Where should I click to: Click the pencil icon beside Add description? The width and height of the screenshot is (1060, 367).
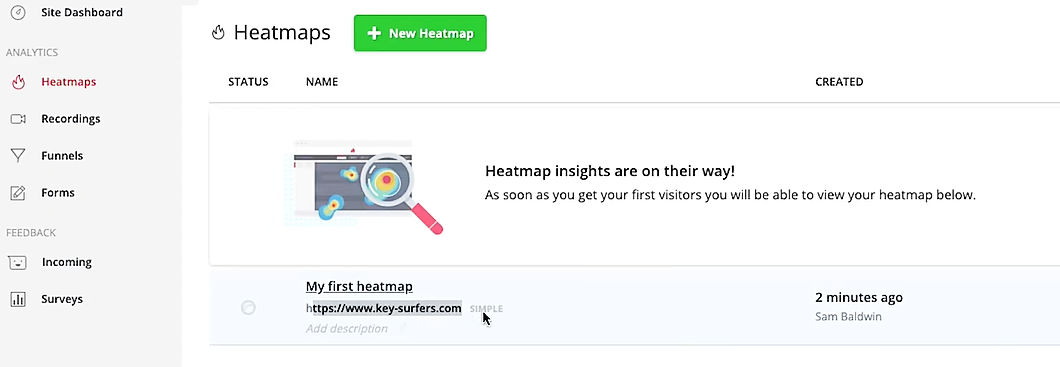[x=403, y=328]
